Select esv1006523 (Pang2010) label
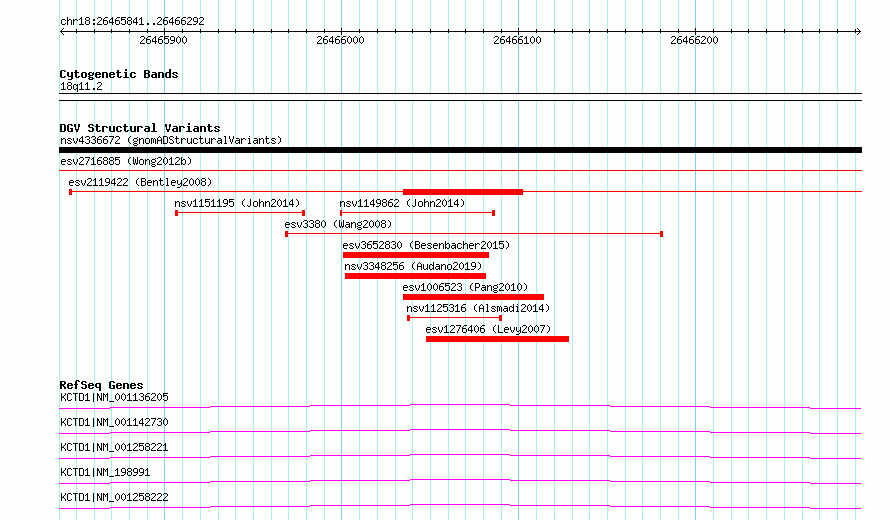Image resolution: width=890 pixels, height=520 pixels. (x=465, y=287)
